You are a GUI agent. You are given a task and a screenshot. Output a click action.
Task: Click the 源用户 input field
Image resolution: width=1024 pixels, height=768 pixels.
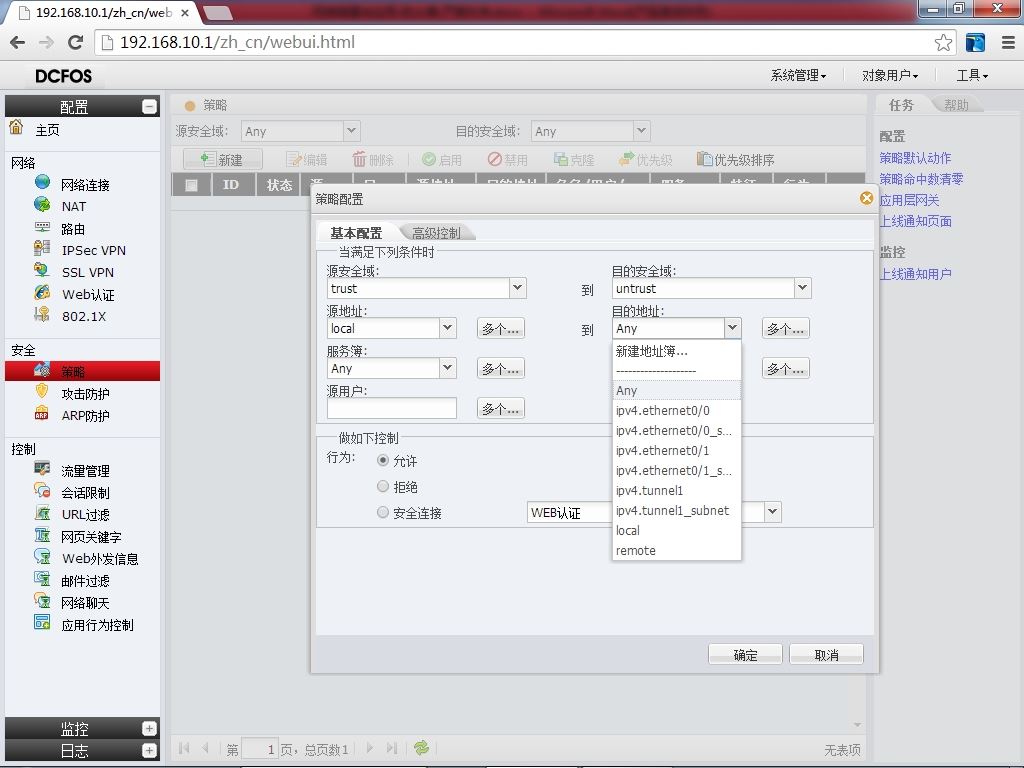[392, 409]
